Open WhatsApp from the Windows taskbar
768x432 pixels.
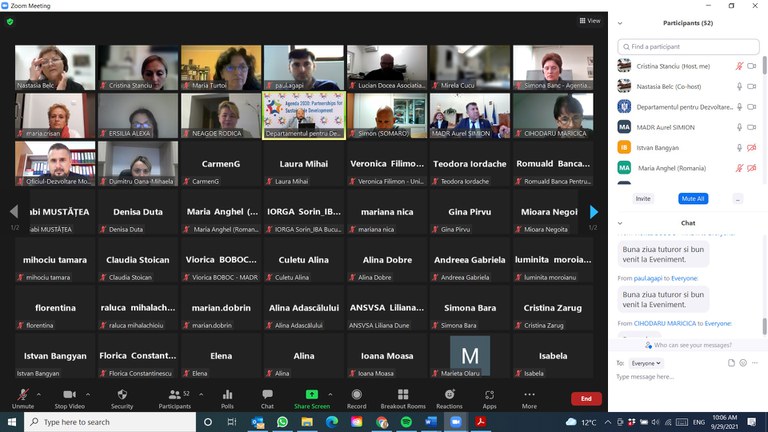tap(283, 422)
